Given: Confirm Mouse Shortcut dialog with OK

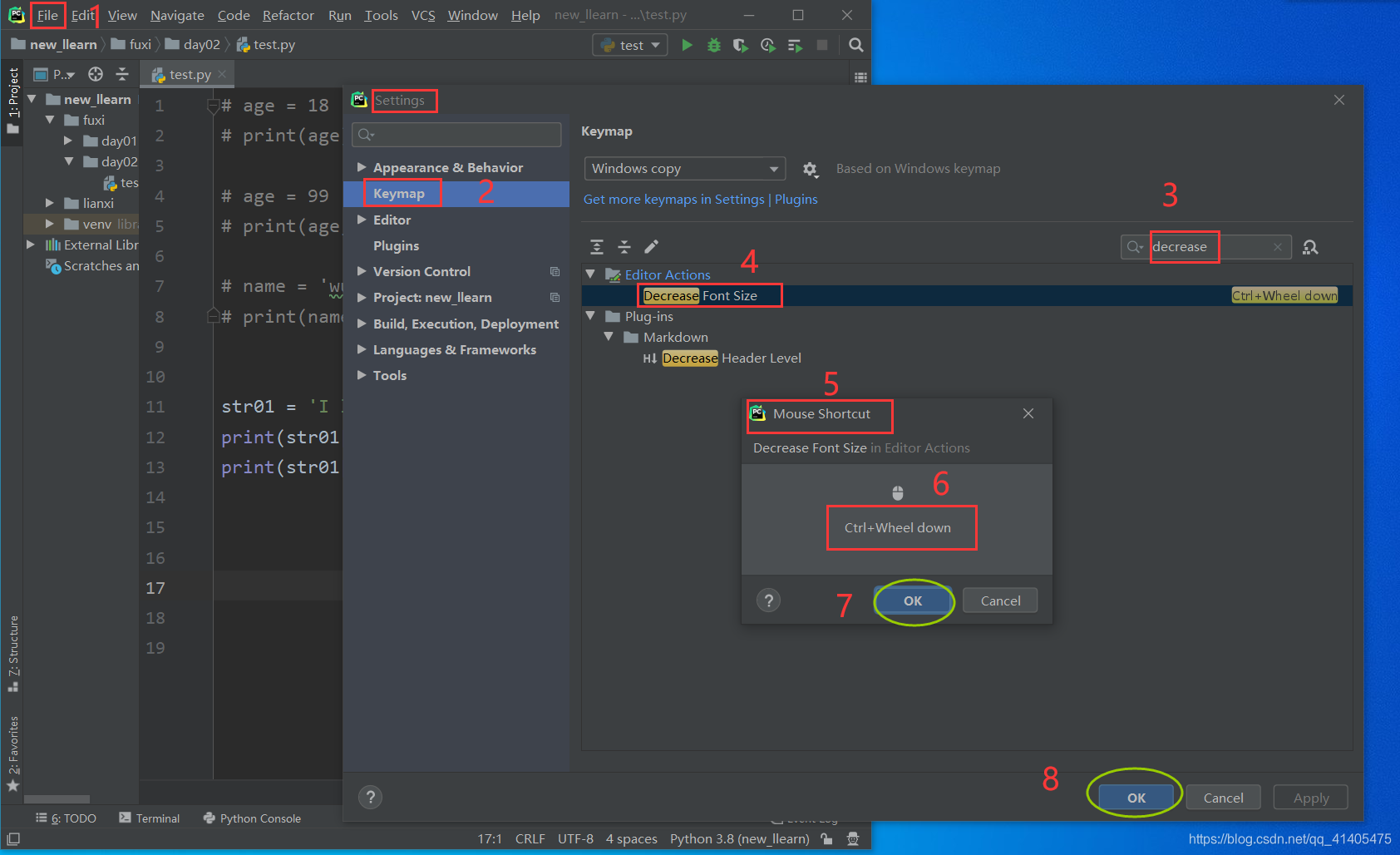Looking at the screenshot, I should [x=913, y=600].
